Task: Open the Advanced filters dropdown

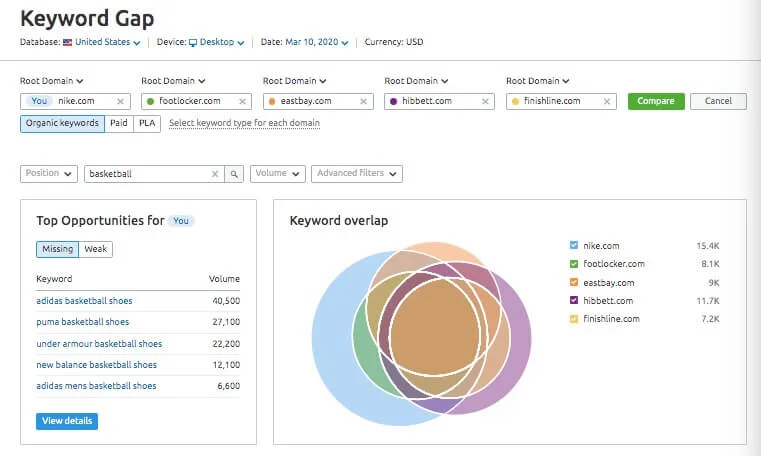Action: pos(356,174)
